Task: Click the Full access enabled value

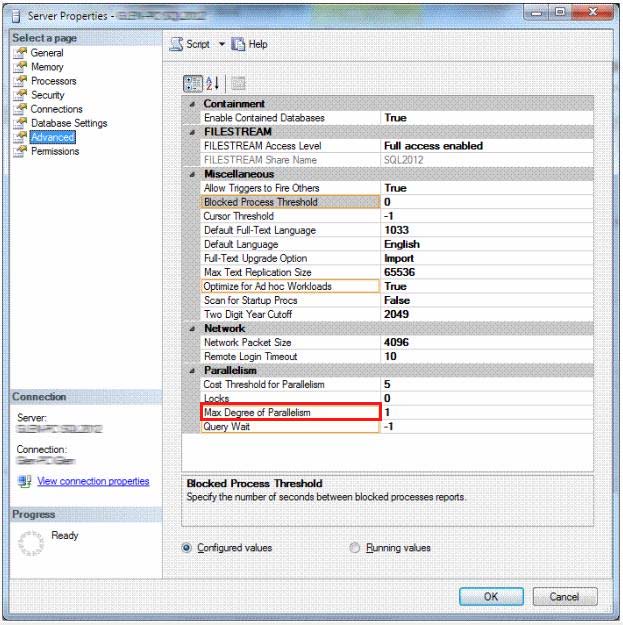Action: (433, 146)
